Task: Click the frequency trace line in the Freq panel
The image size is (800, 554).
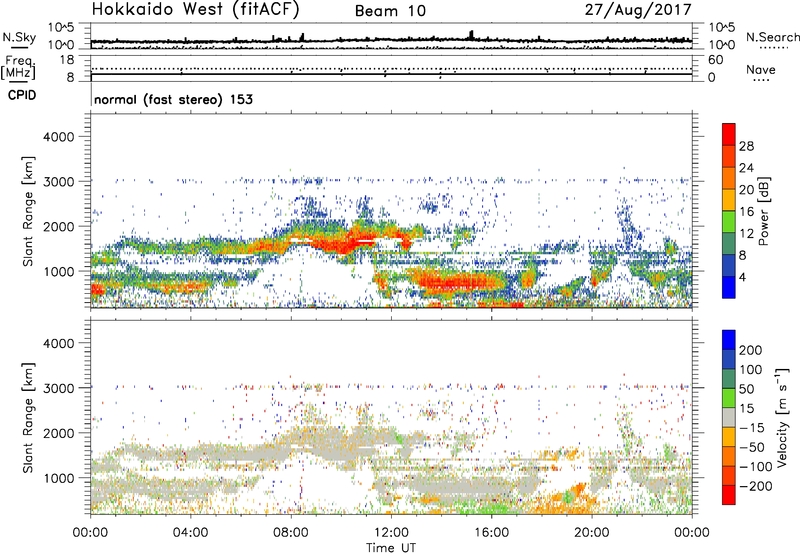Action: click(391, 74)
